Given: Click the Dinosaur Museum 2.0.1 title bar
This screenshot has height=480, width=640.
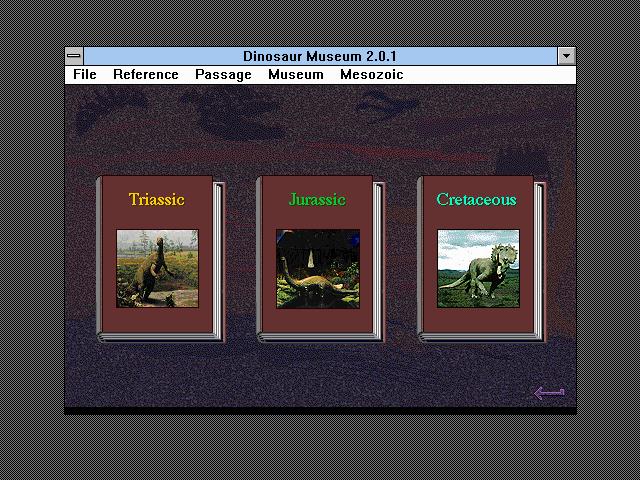Looking at the screenshot, I should pos(320,56).
